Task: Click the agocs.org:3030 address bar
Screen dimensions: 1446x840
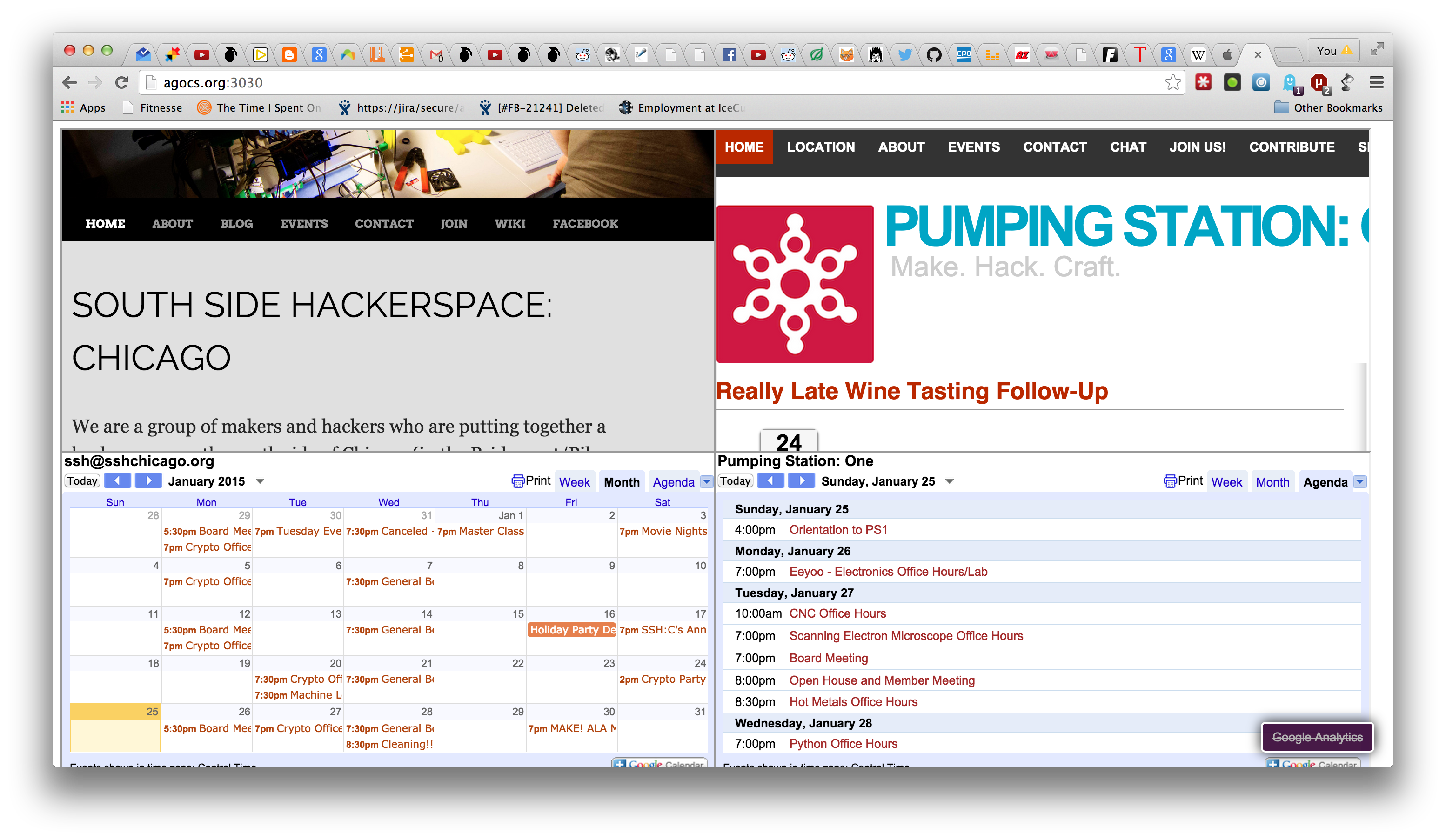Action: point(631,83)
